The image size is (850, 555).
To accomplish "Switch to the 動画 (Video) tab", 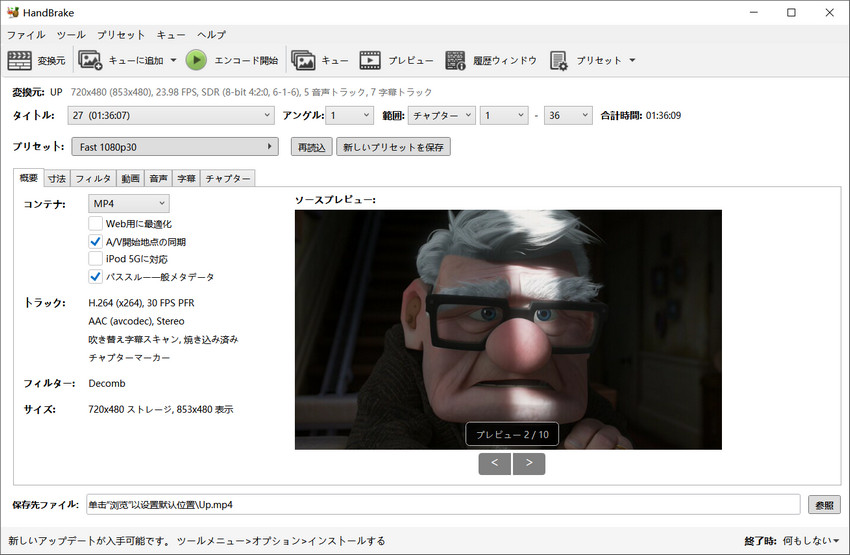I will pos(130,178).
